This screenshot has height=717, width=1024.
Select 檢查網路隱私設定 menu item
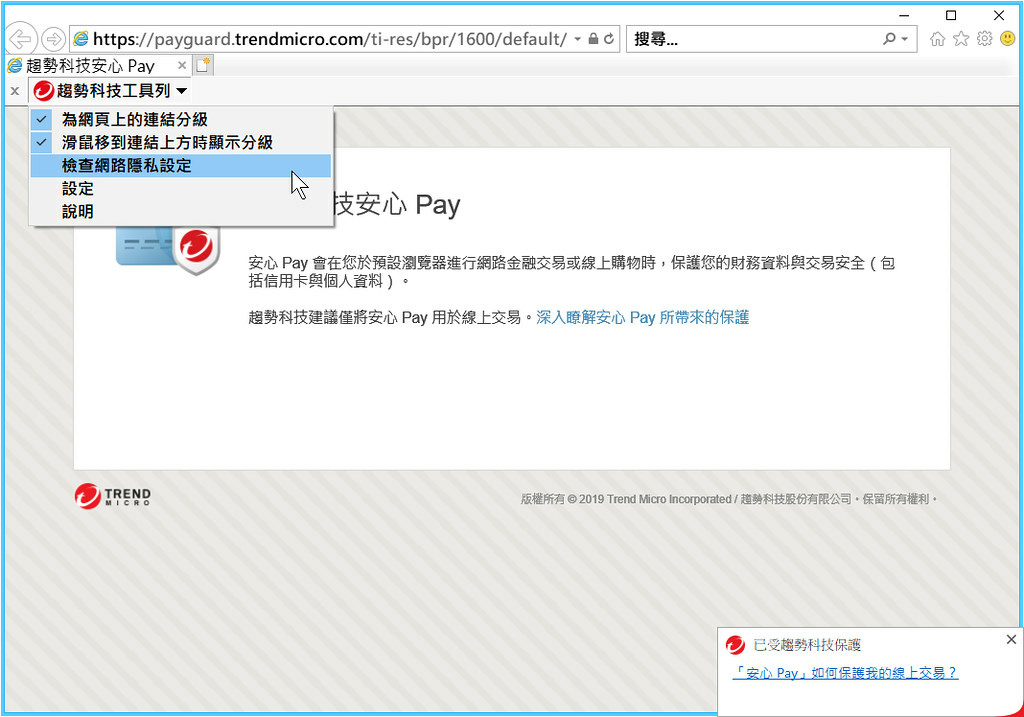pyautogui.click(x=181, y=166)
